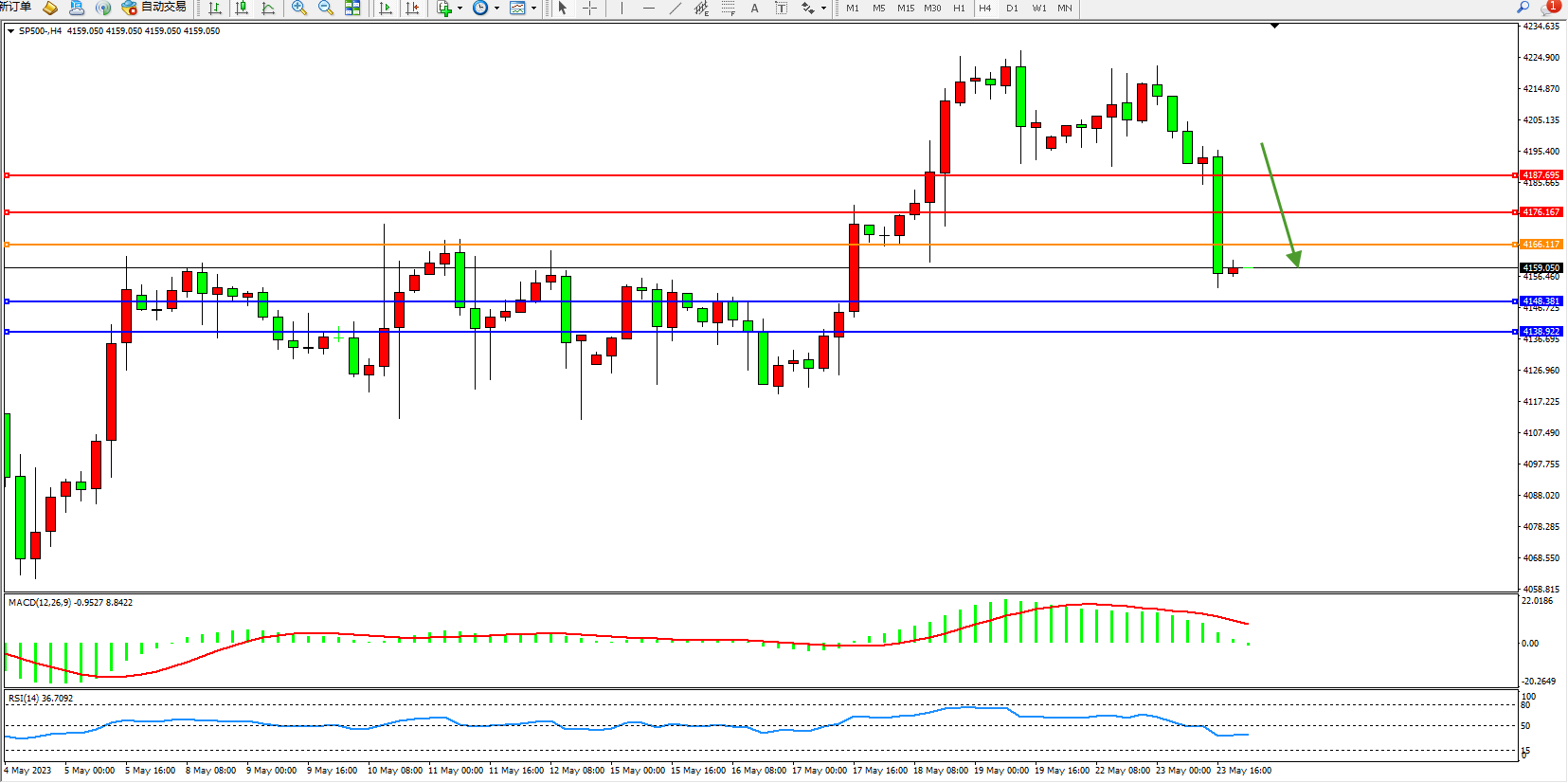The height and width of the screenshot is (783, 1568).
Task: Expand the chart templates dropdown arrow
Action: 533,9
